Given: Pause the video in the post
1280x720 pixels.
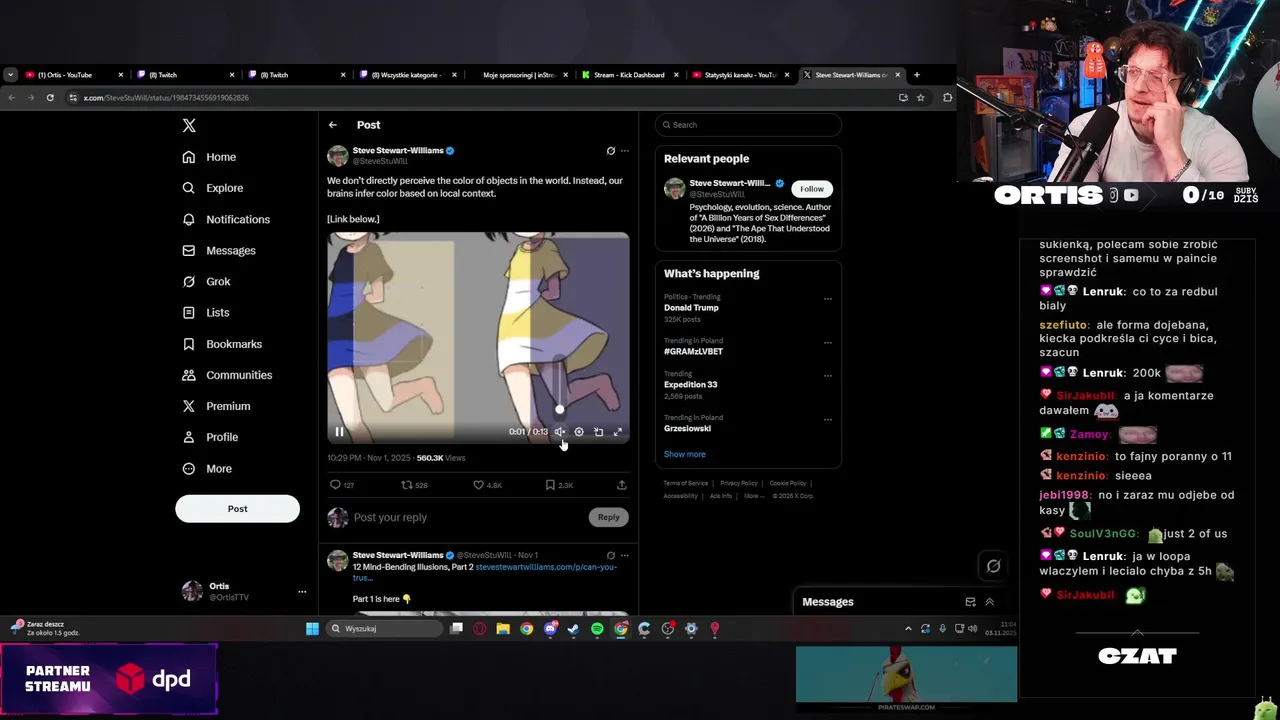Looking at the screenshot, I should tap(339, 432).
